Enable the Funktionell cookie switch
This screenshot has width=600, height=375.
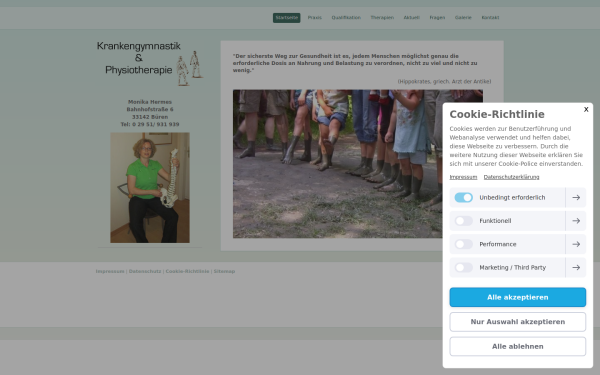pos(463,221)
